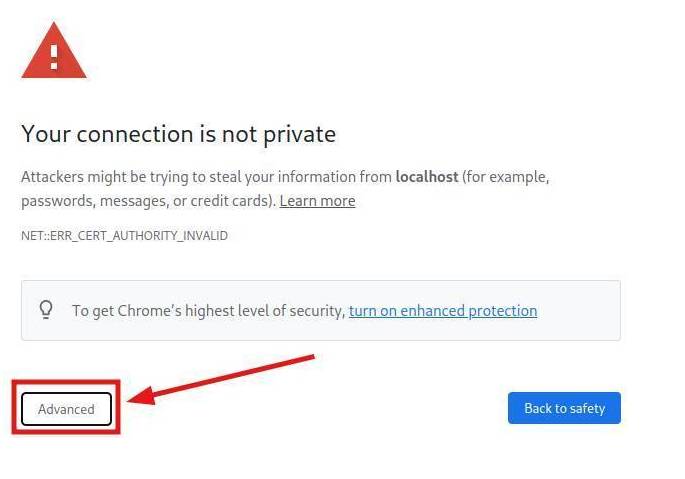Viewport: 685px width, 479px height.
Task: Click the (for example, text fragment
Action: click(x=505, y=177)
